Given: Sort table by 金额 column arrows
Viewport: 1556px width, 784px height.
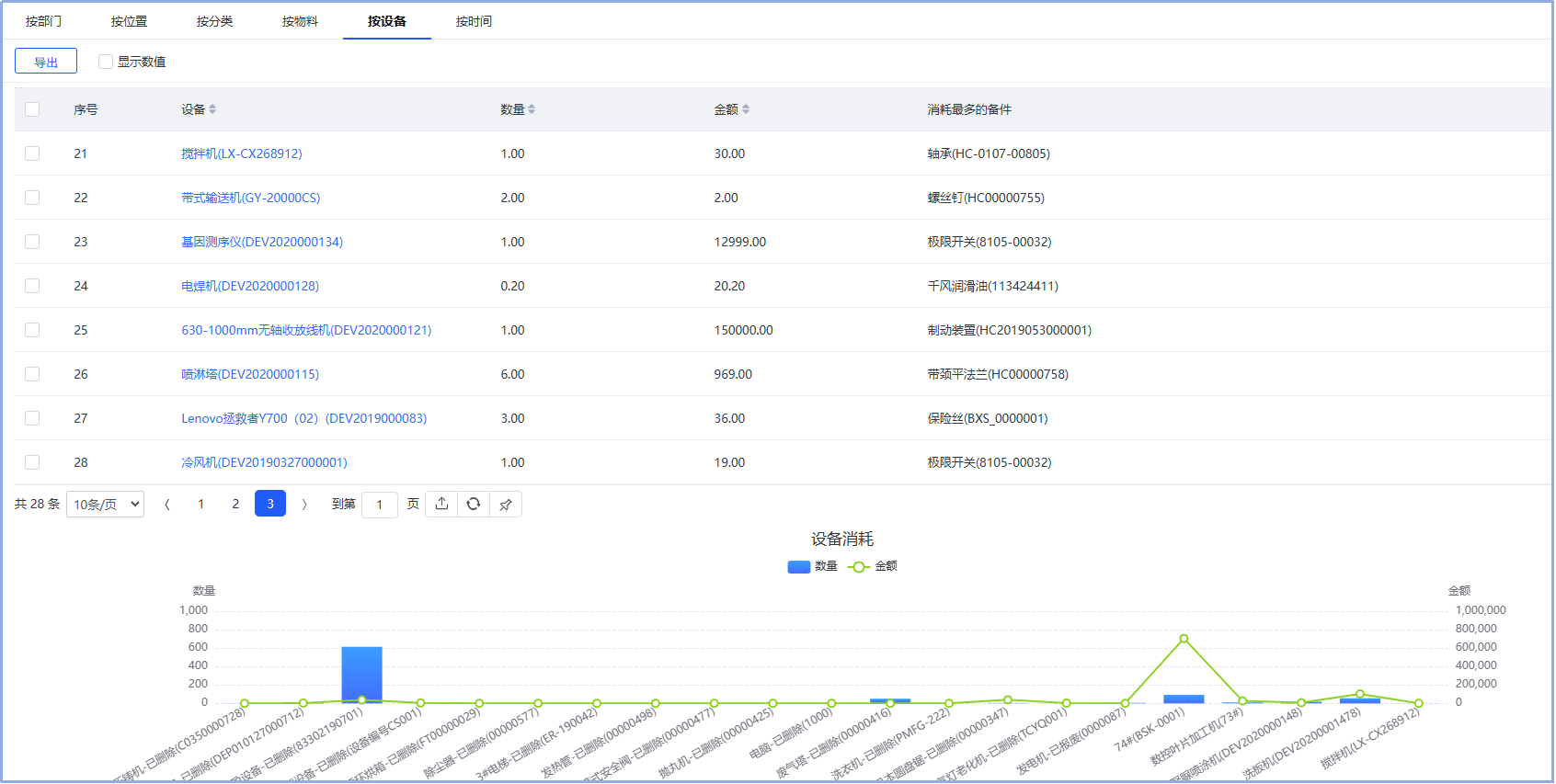Looking at the screenshot, I should point(746,109).
